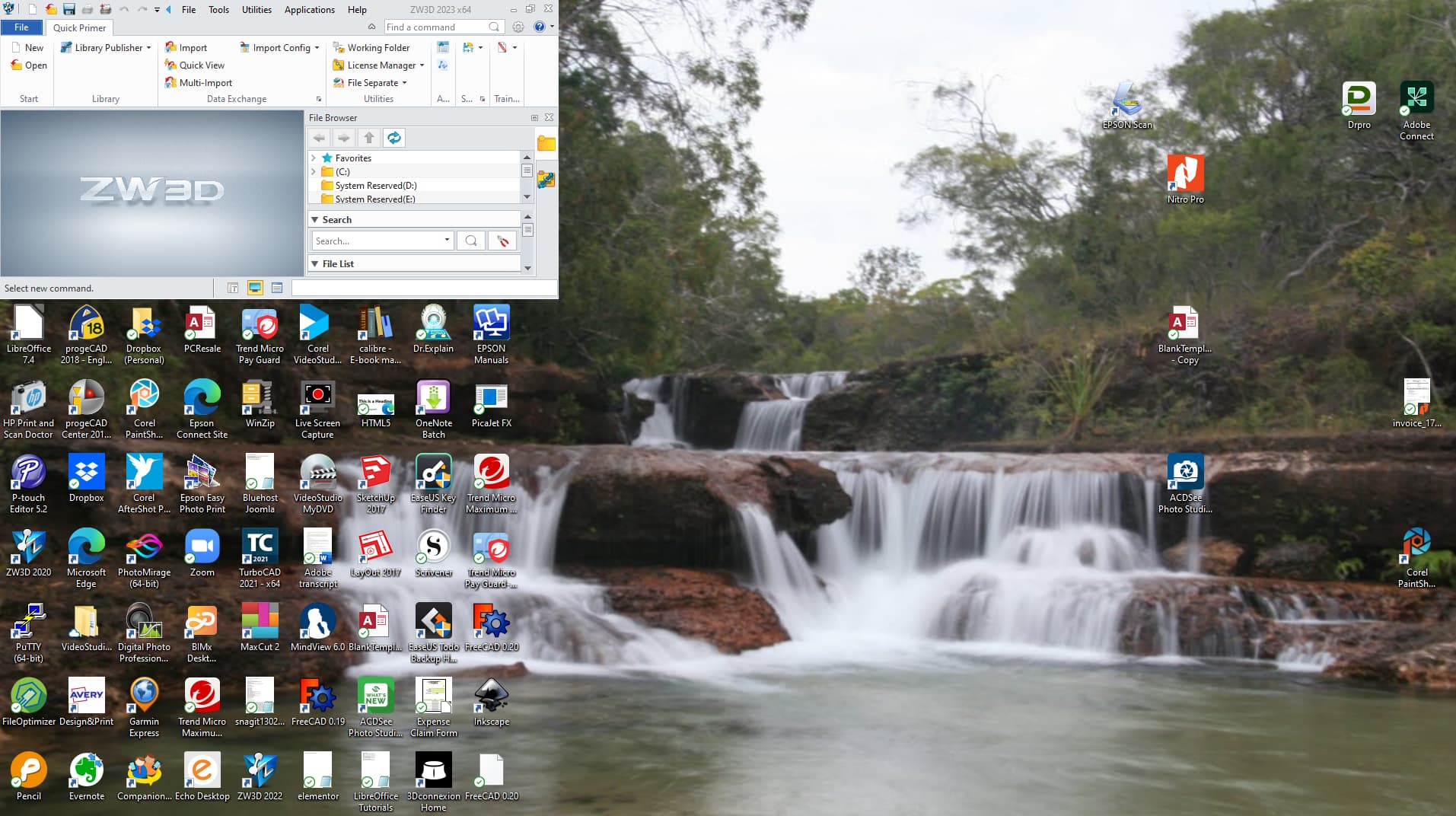Click the Save icon in quick access toolbar
Viewport: 1456px width, 816px height.
pos(69,9)
